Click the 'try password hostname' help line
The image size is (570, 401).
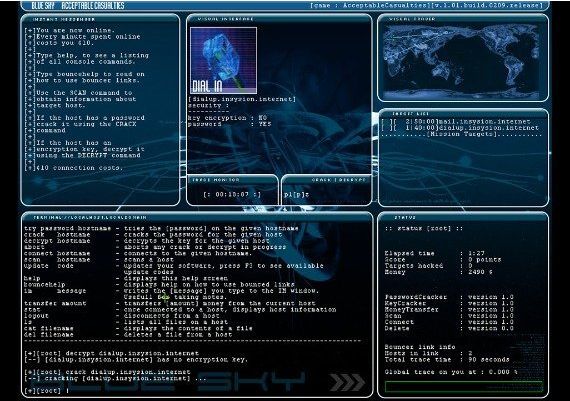[x=161, y=228]
